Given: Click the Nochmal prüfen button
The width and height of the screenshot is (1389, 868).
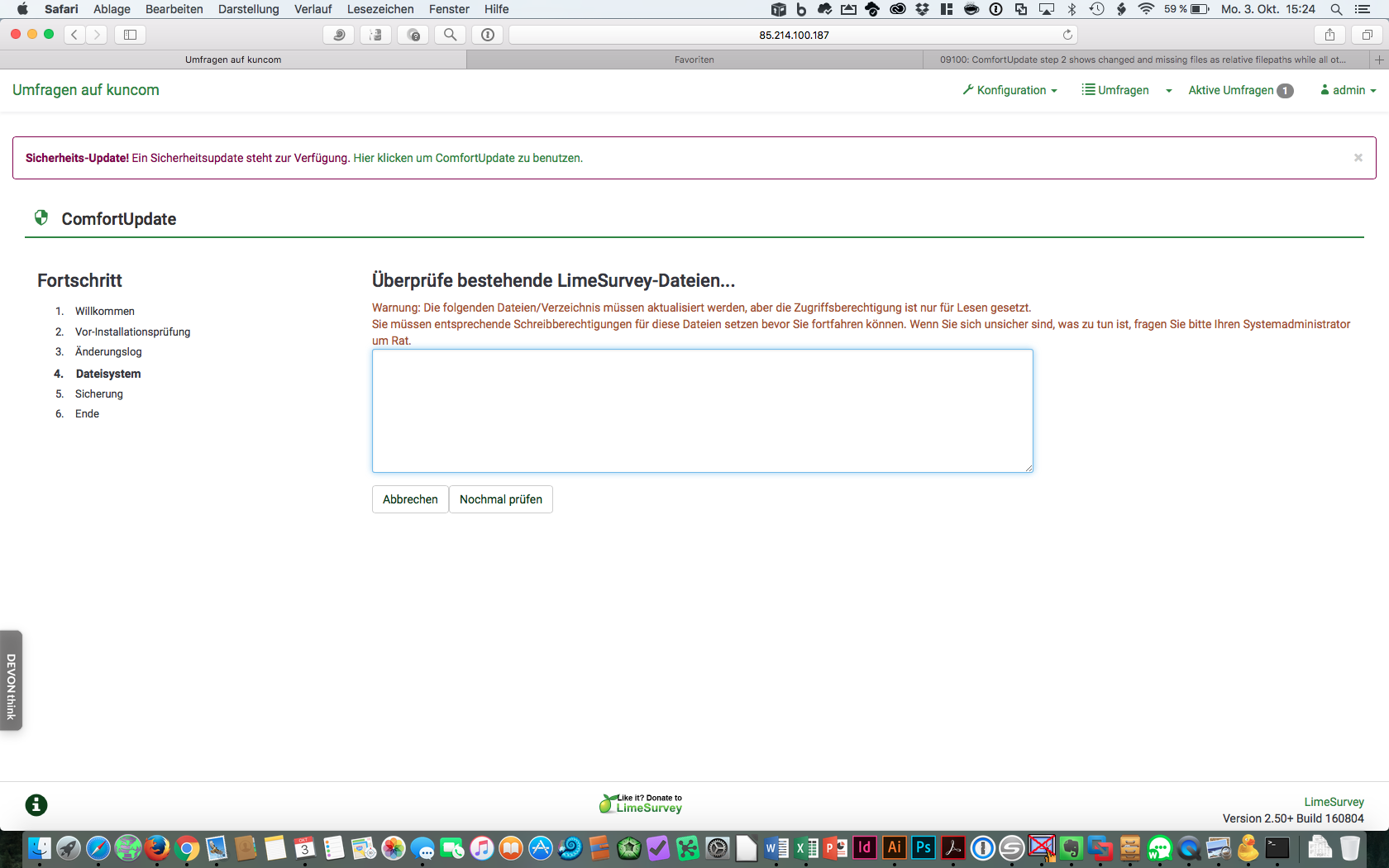Looking at the screenshot, I should click(500, 499).
